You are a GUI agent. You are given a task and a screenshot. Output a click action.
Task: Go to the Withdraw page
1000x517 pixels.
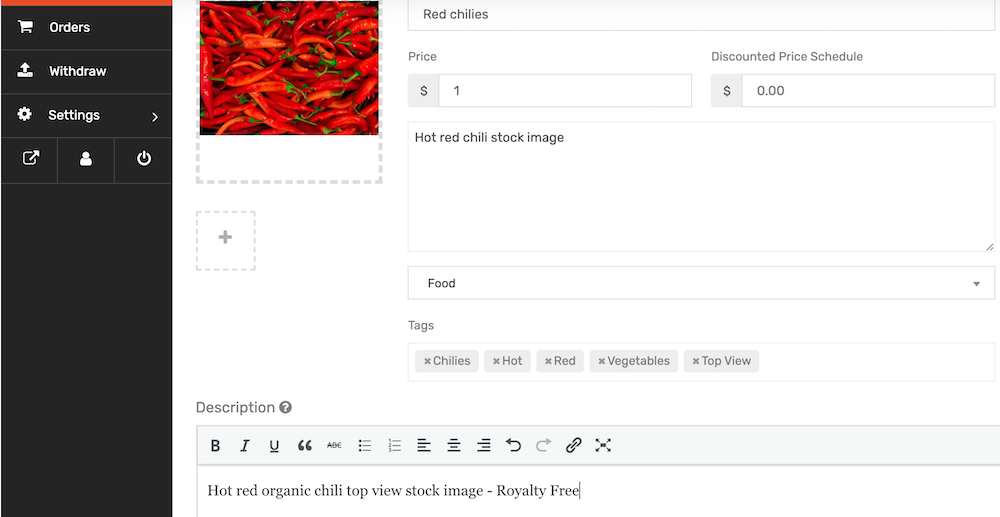[86, 71]
